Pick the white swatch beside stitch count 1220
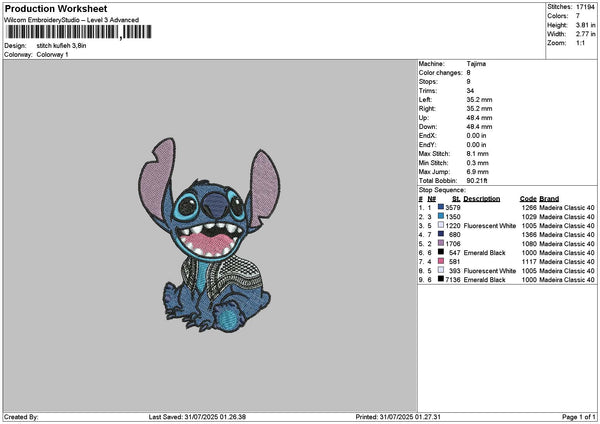This screenshot has width=600, height=424. [x=441, y=225]
